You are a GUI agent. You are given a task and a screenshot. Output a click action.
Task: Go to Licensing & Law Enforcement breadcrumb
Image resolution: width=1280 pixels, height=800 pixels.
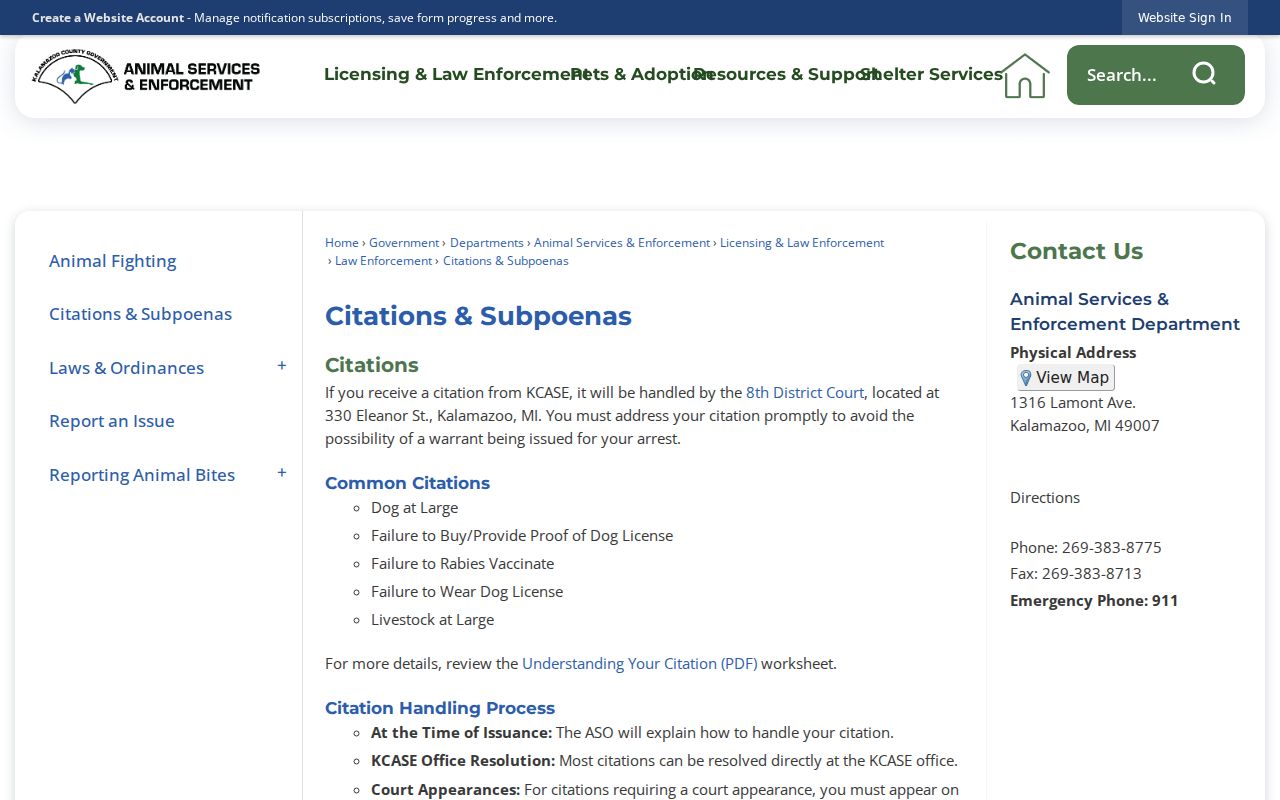tap(802, 243)
